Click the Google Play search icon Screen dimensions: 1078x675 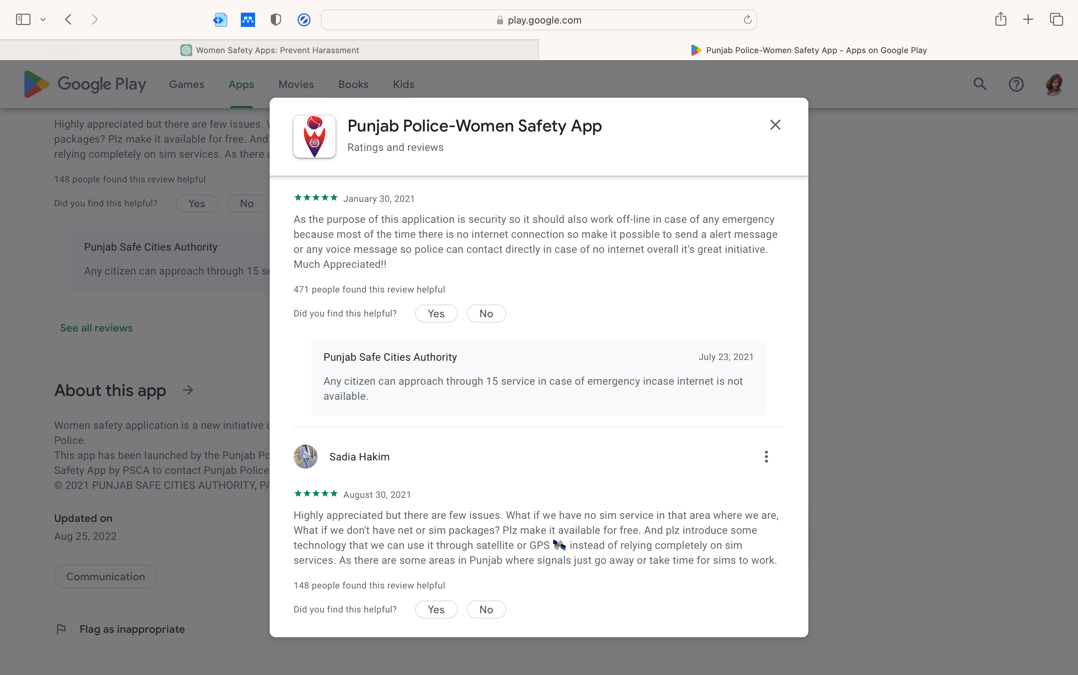coord(980,85)
